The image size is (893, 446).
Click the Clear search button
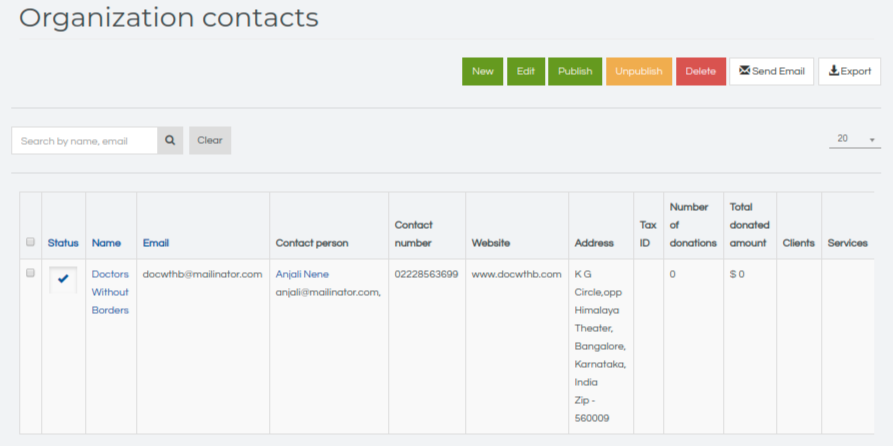[210, 141]
